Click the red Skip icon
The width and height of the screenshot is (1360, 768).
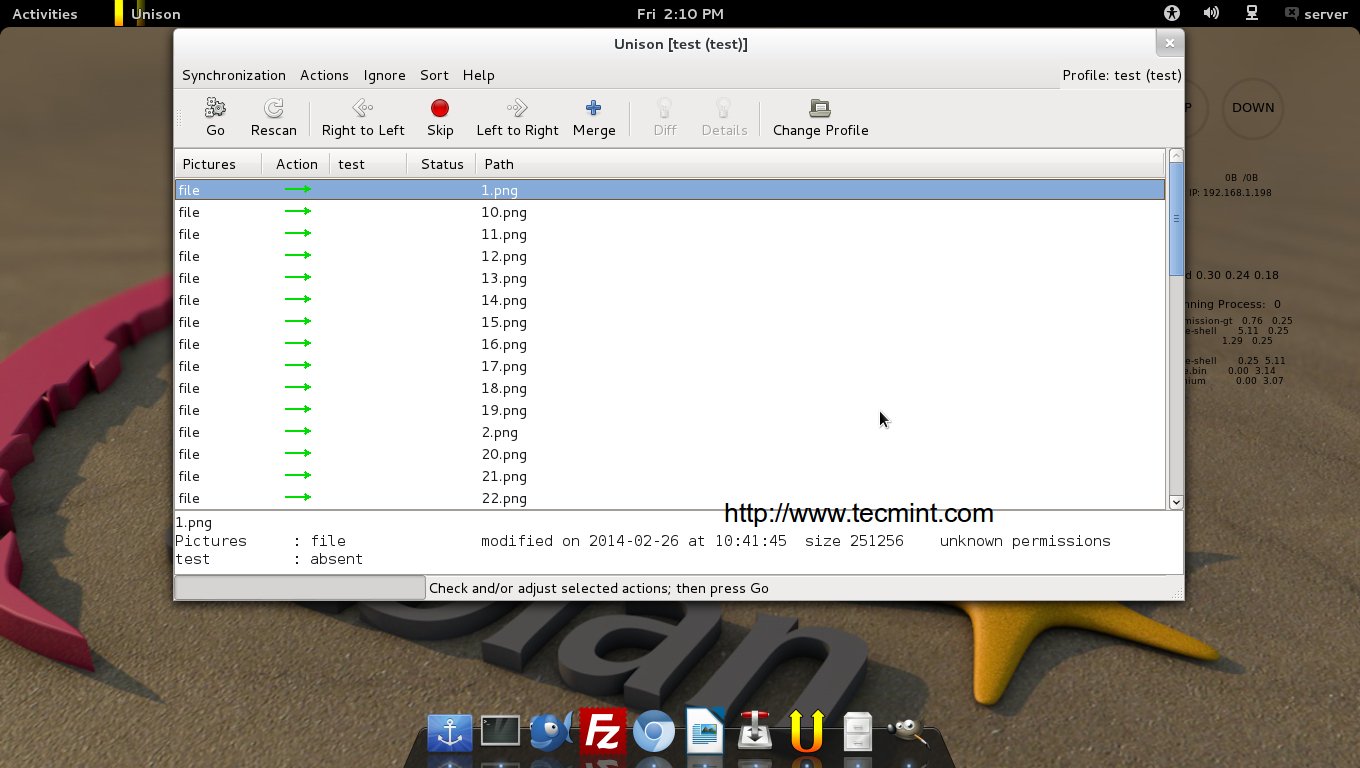point(439,108)
